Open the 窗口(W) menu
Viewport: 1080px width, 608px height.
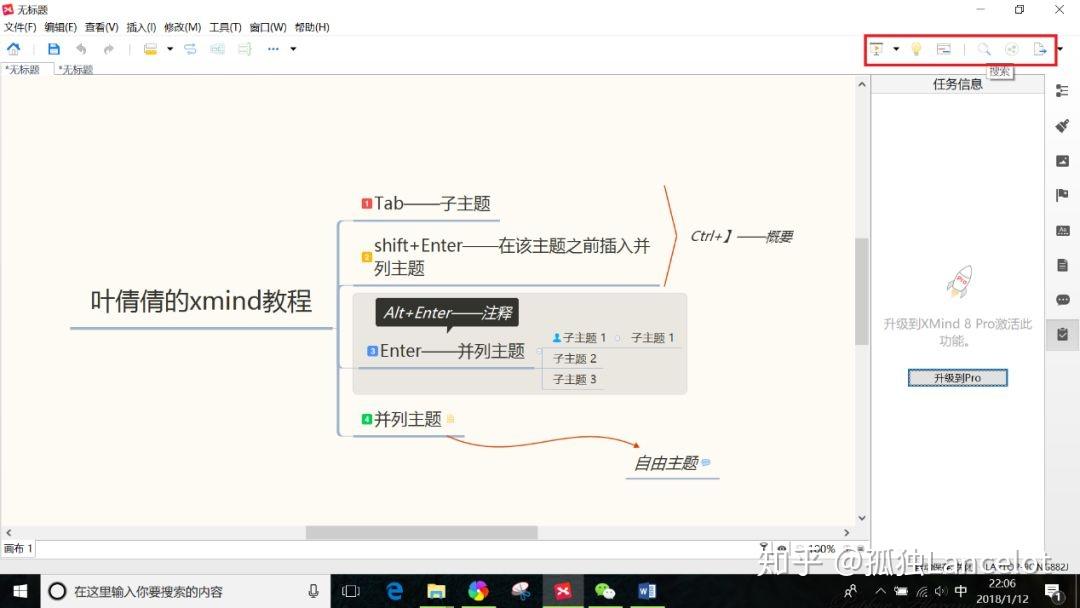click(268, 27)
